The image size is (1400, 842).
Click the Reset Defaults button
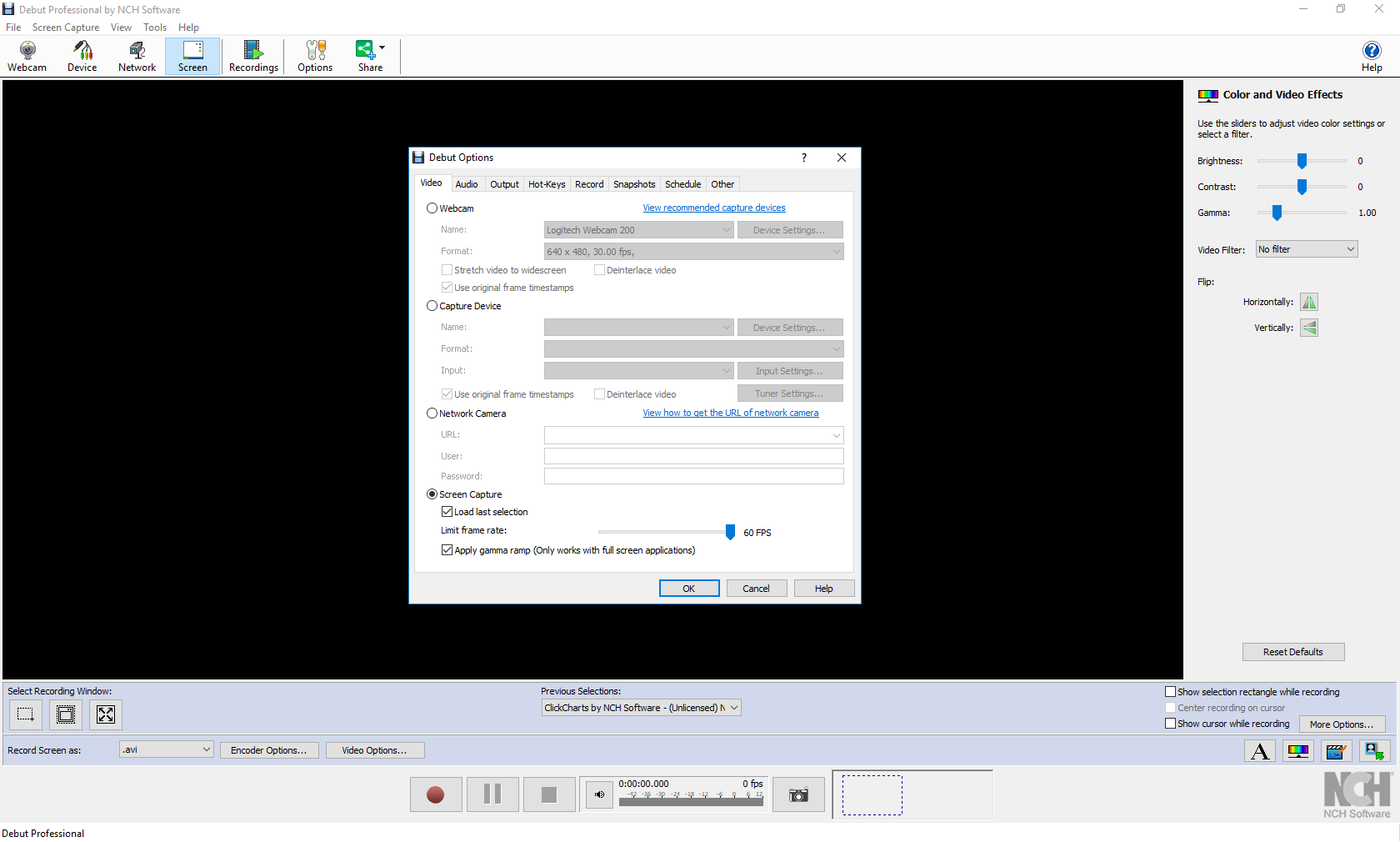1292,651
